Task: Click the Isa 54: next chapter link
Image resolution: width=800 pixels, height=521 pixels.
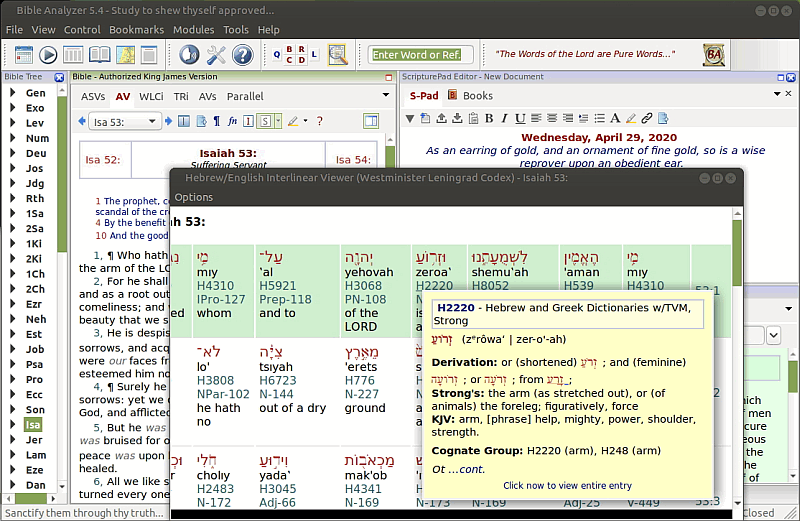Action: (353, 160)
